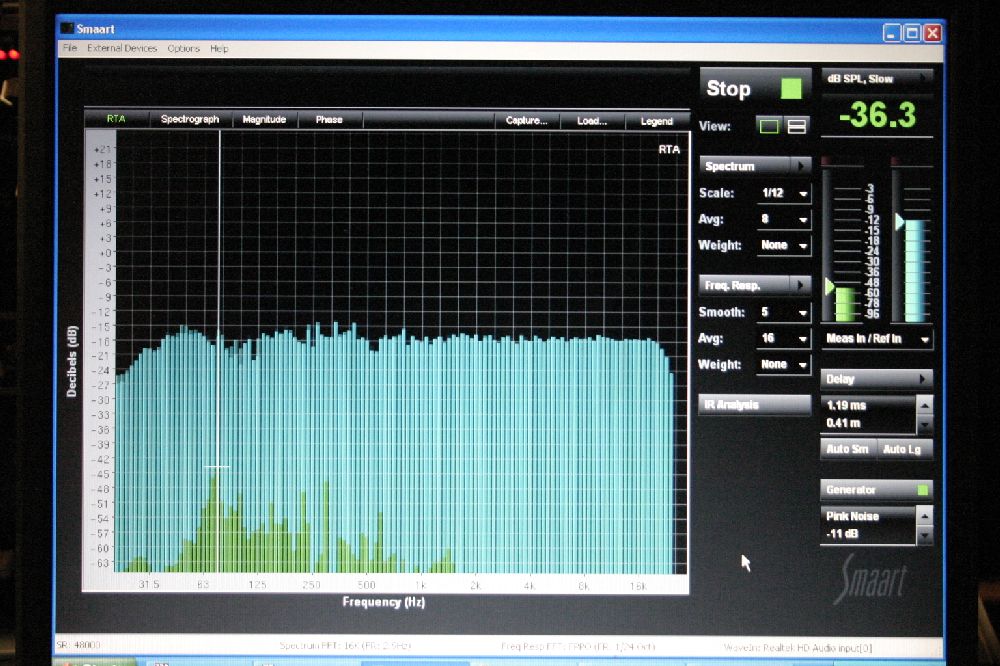Open the External Devices menu
Viewport: 1000px width, 666px height.
[x=122, y=48]
